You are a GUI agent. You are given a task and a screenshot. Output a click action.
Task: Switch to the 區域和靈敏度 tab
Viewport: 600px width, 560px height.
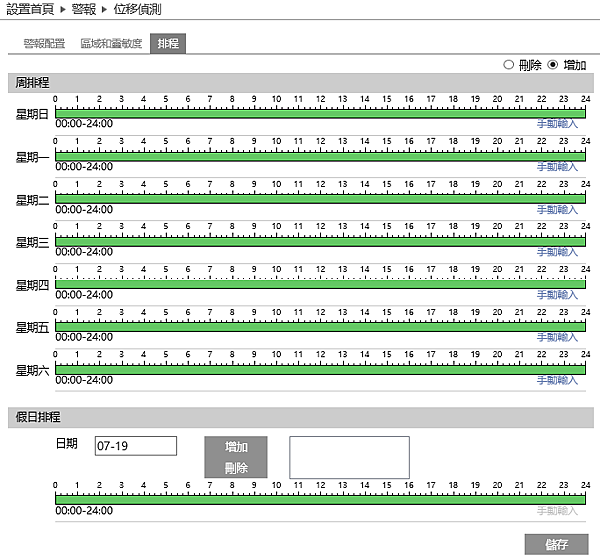111,44
